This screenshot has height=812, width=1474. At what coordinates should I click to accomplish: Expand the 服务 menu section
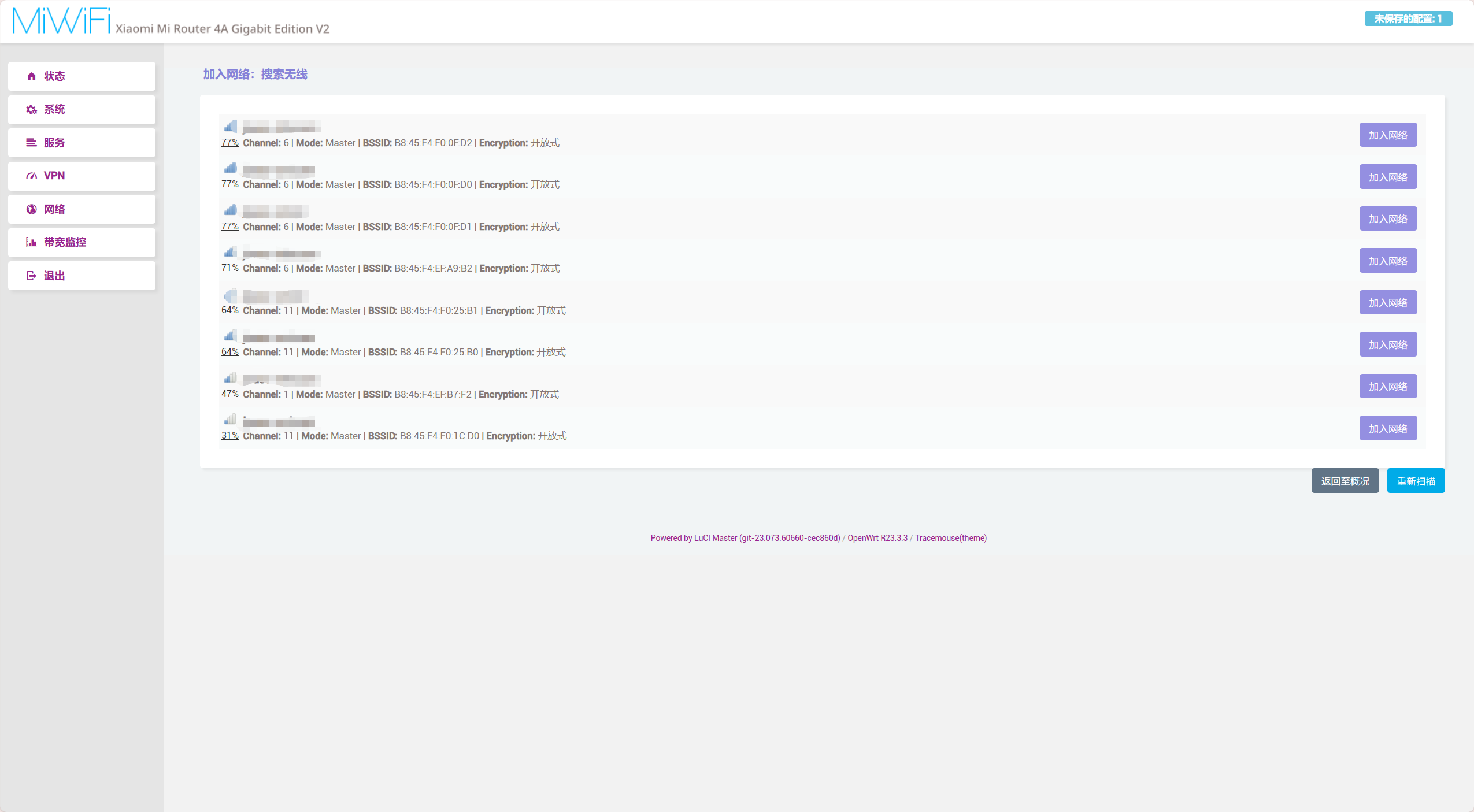coord(82,143)
